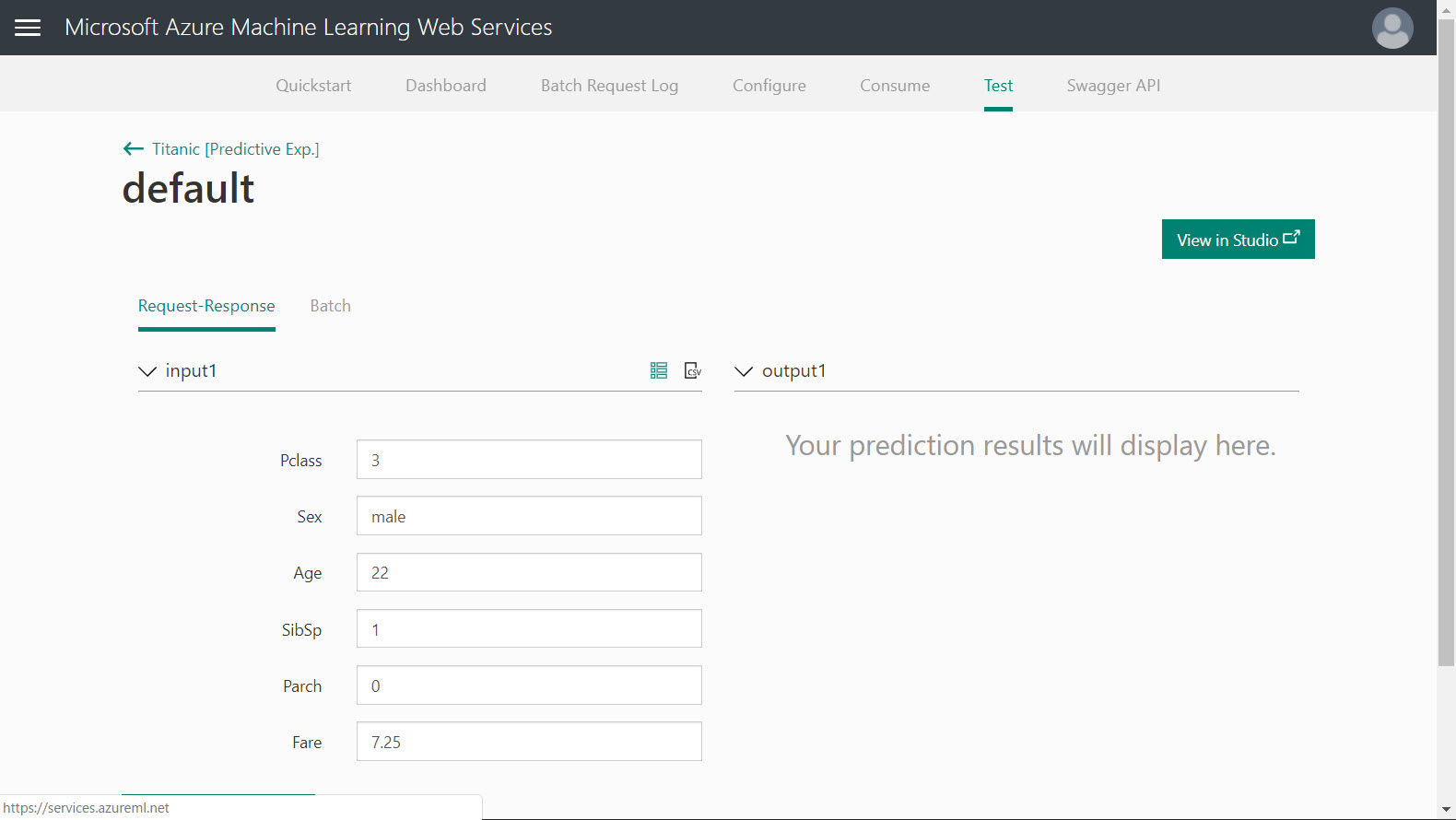Click the 'default' heading text

[188, 189]
